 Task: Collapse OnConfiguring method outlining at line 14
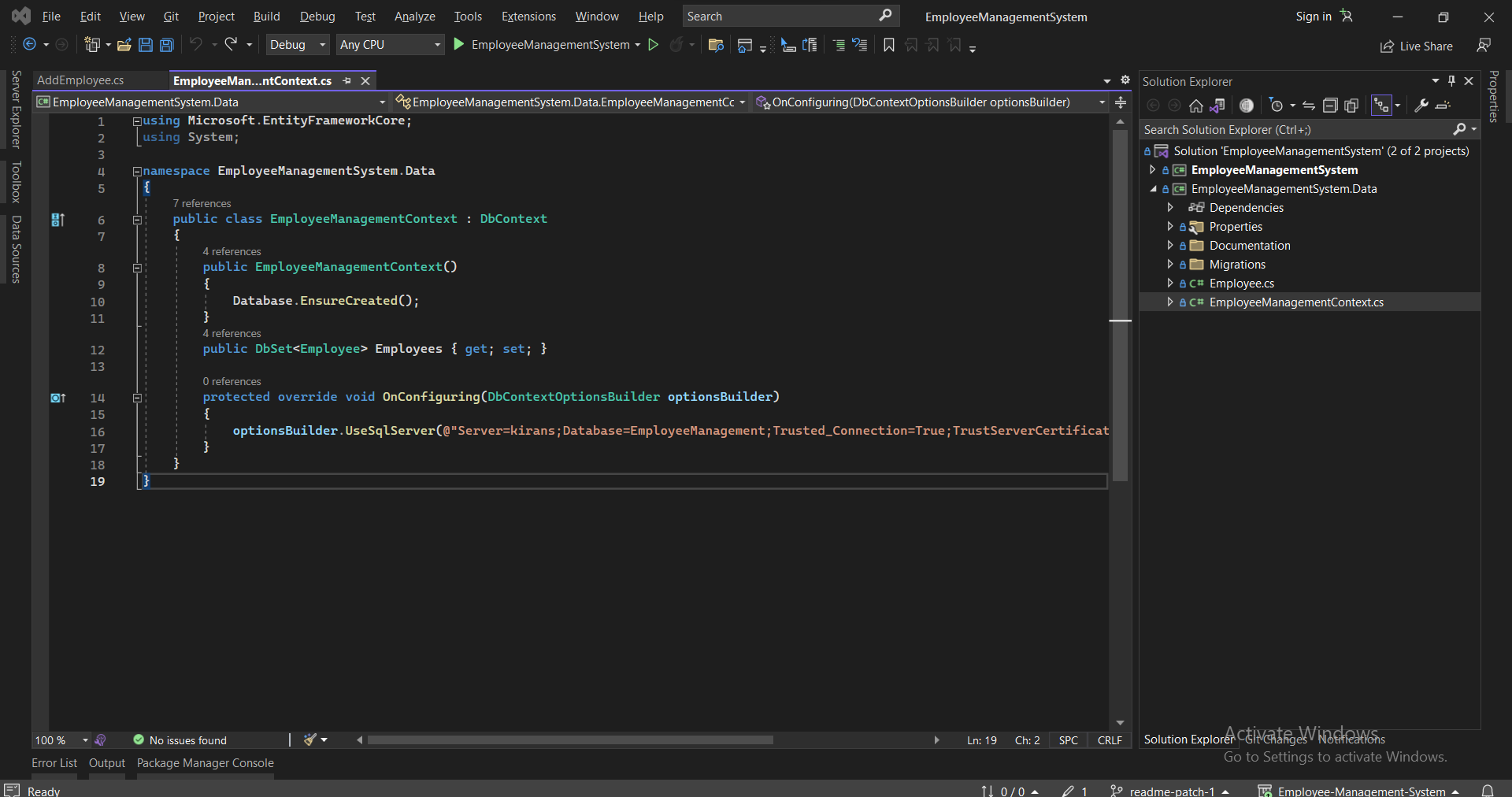(x=137, y=398)
